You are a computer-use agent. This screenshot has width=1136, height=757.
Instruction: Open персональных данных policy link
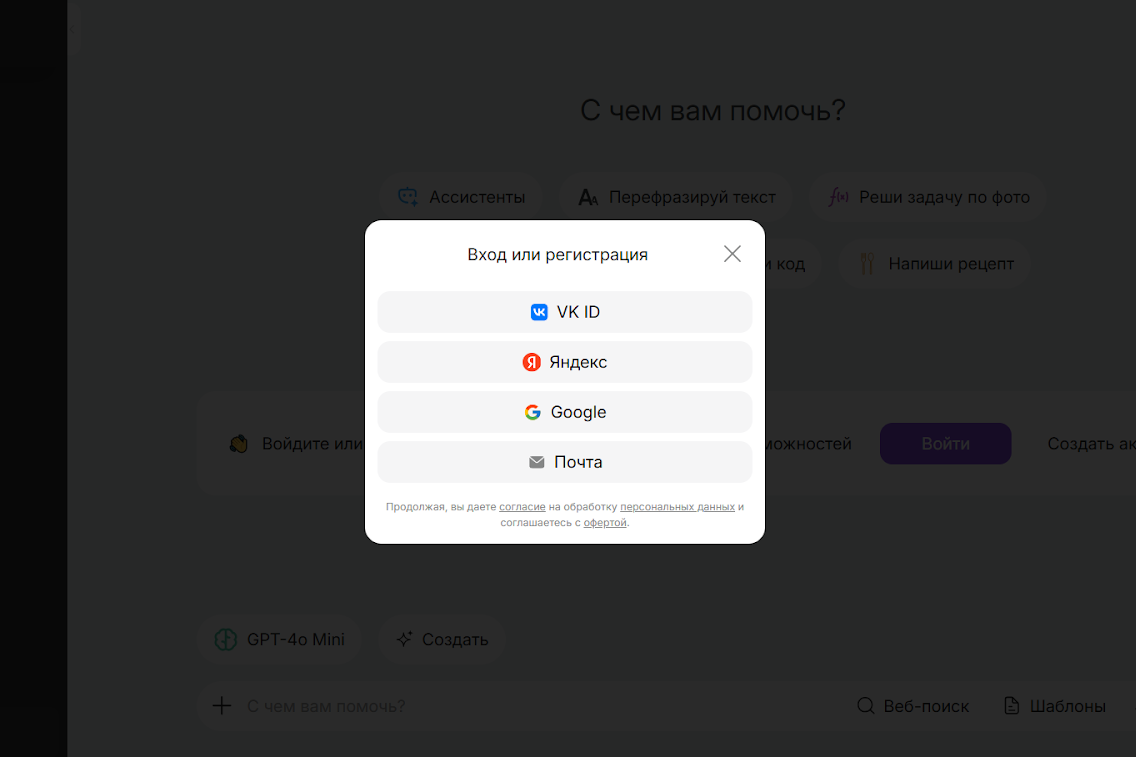(677, 507)
